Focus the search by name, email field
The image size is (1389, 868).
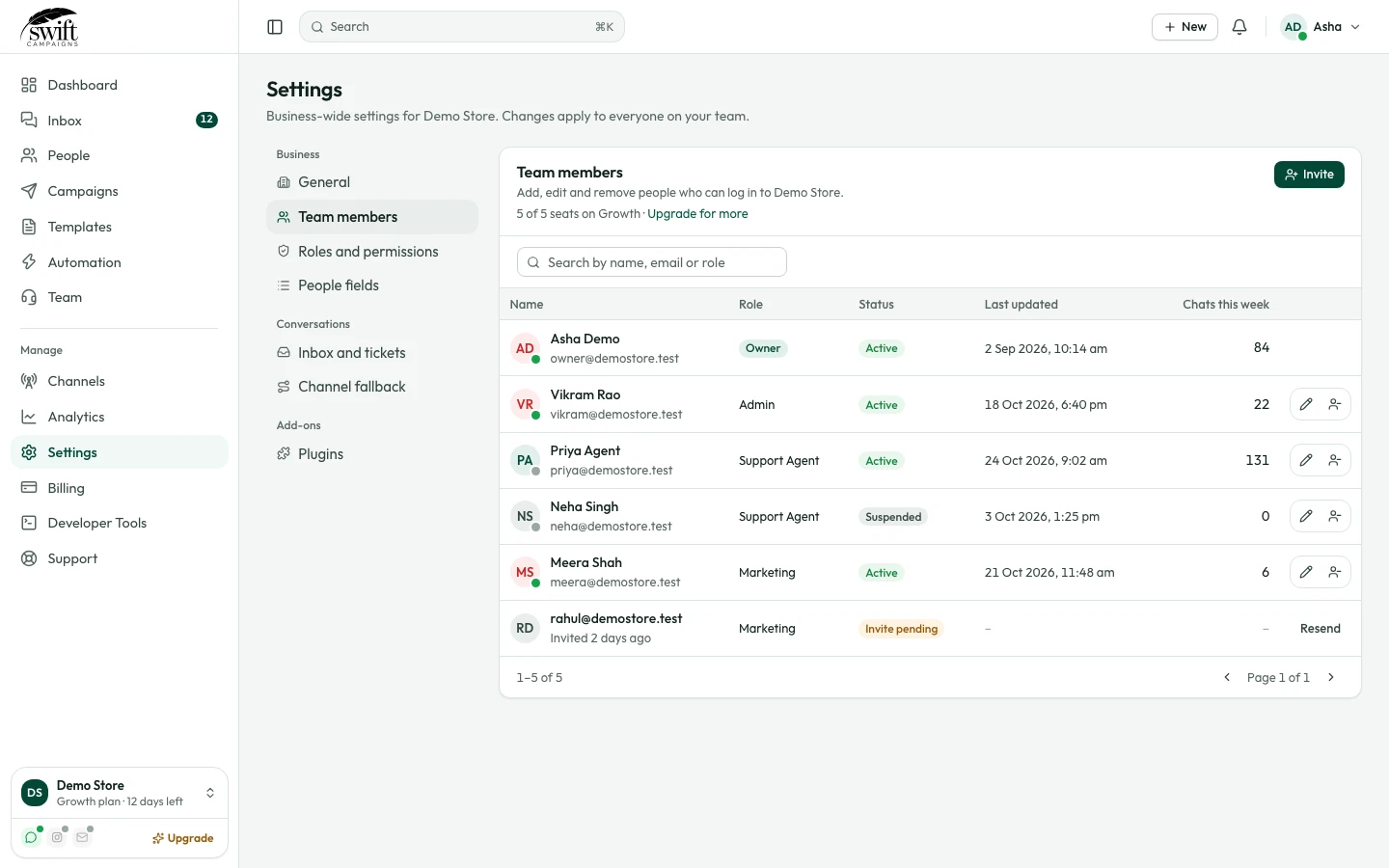tap(652, 262)
